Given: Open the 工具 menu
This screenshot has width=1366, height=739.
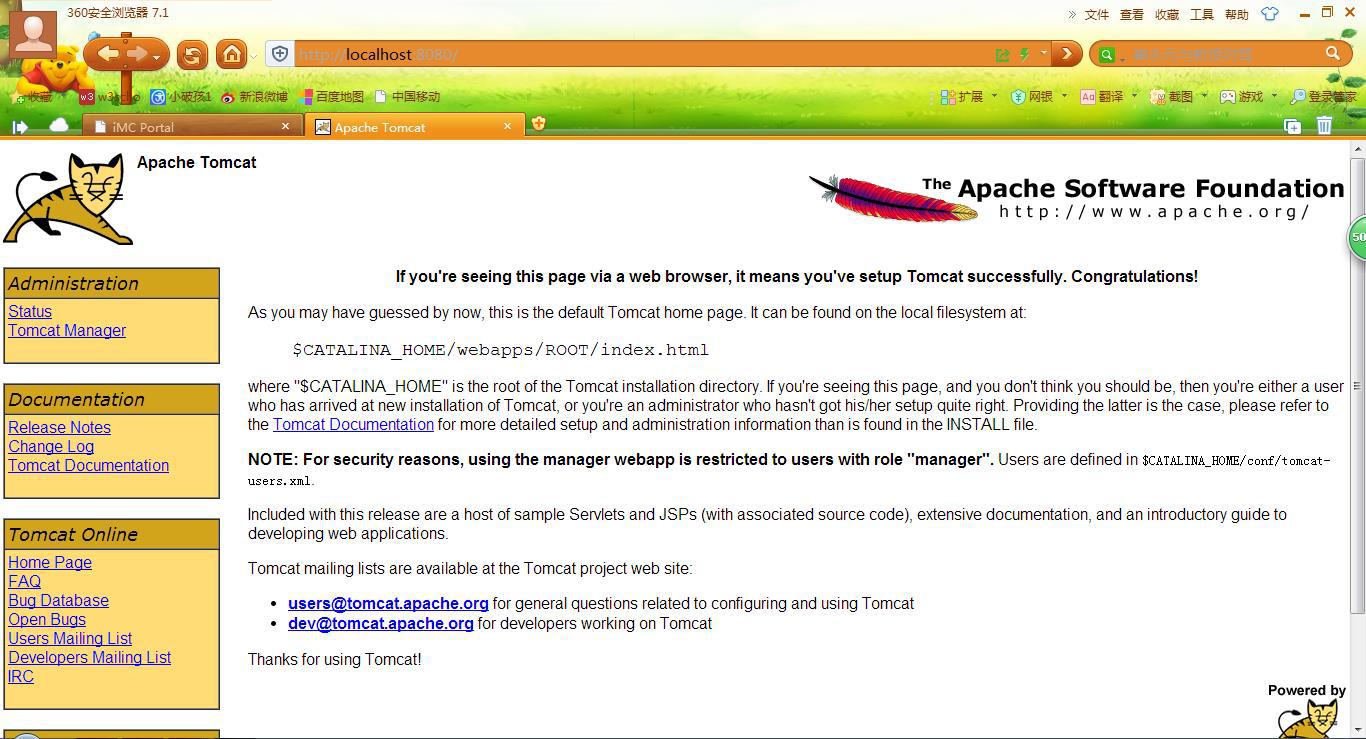Looking at the screenshot, I should 1202,14.
